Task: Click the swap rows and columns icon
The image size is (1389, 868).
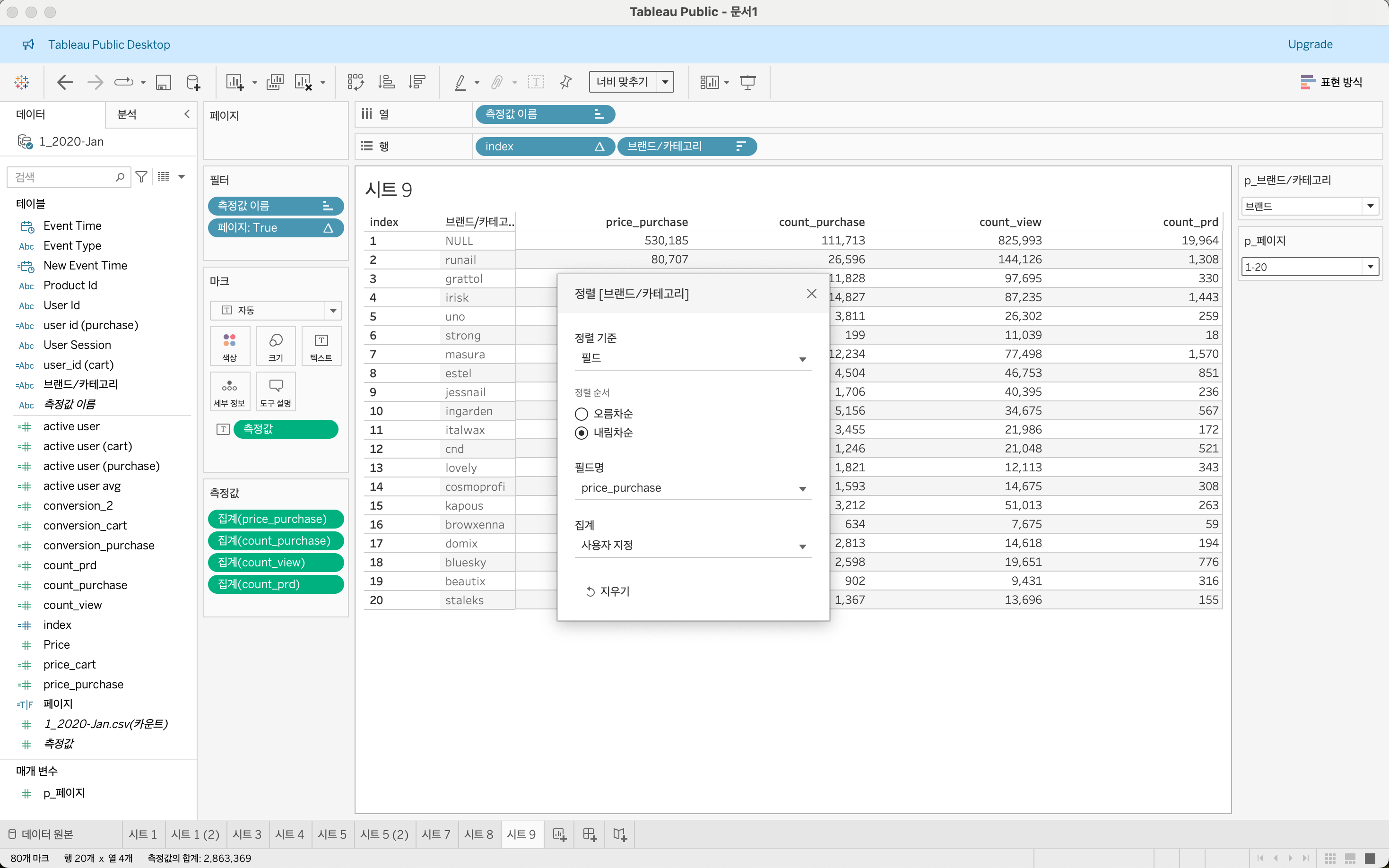Action: tap(355, 82)
